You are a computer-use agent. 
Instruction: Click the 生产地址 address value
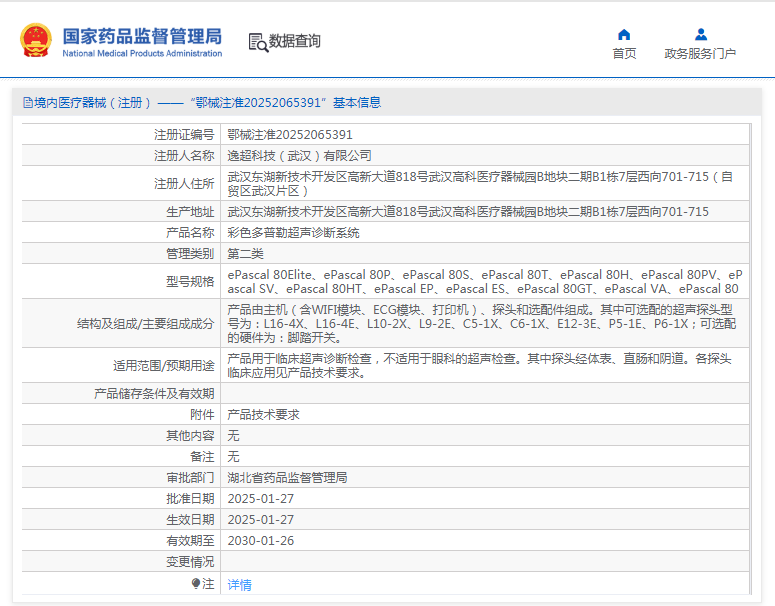click(x=468, y=212)
